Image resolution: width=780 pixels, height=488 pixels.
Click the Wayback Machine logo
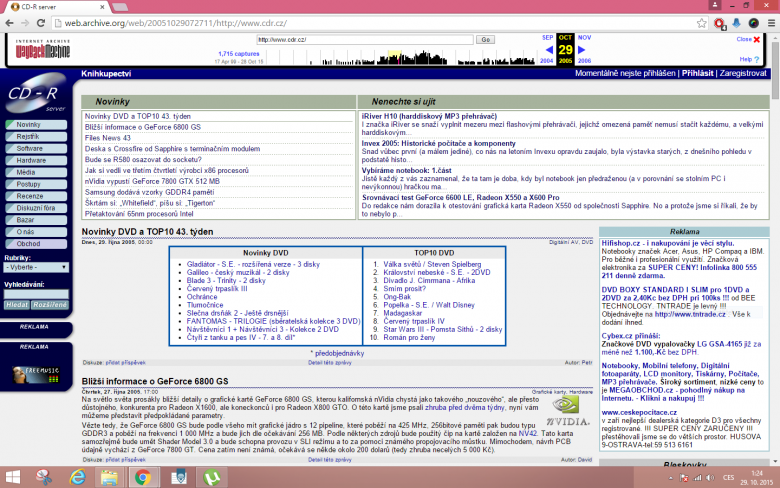tap(42, 49)
